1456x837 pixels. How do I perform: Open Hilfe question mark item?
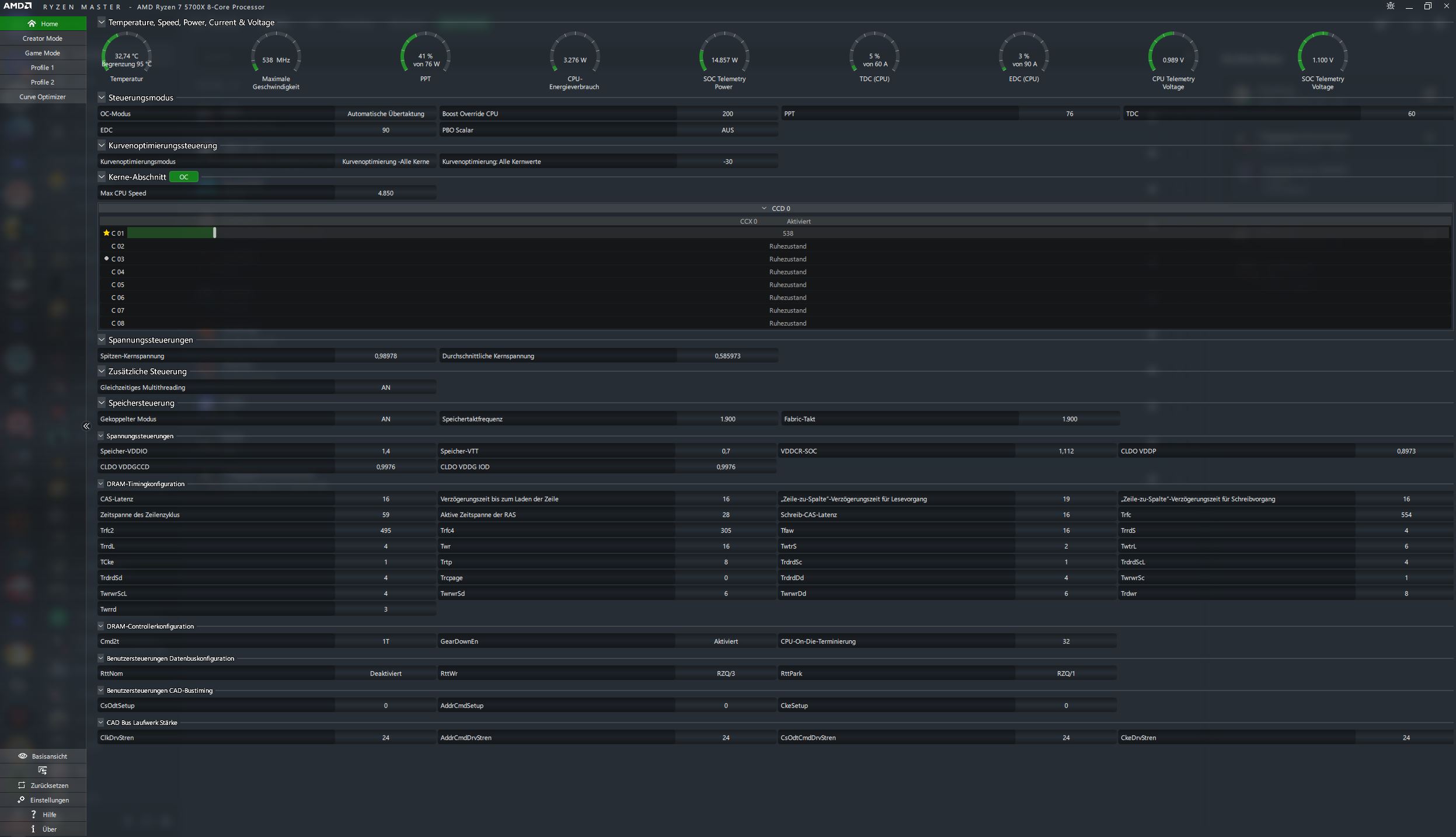pyautogui.click(x=33, y=814)
